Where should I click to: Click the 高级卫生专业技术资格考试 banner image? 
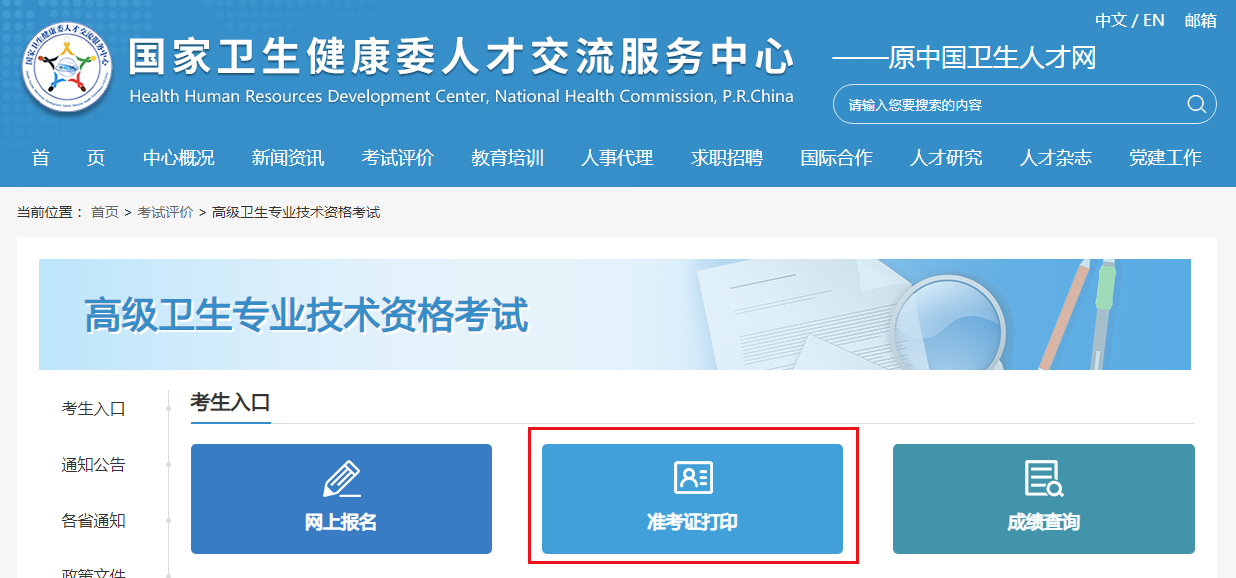coord(615,314)
